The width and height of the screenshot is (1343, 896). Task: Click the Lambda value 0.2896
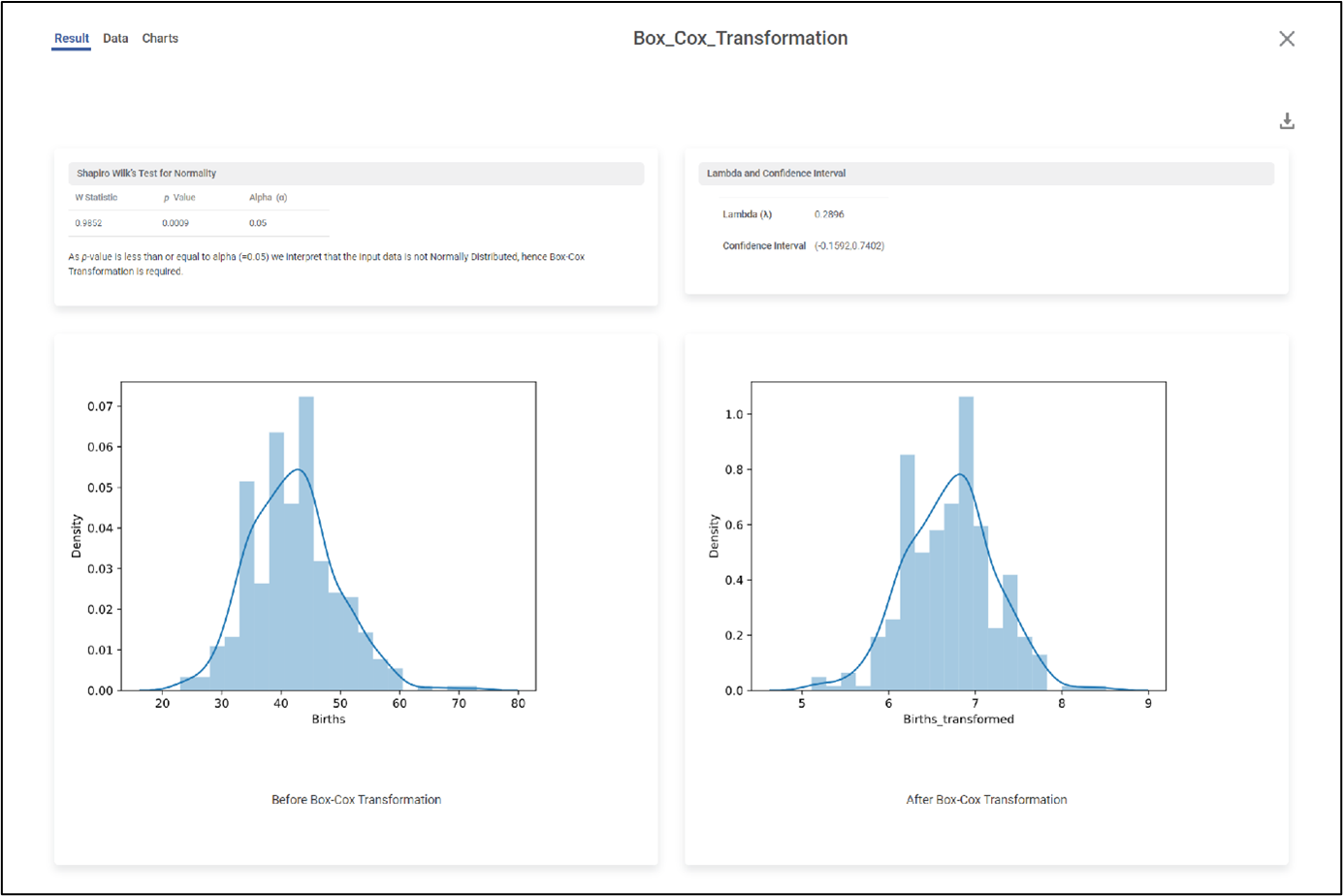(829, 214)
